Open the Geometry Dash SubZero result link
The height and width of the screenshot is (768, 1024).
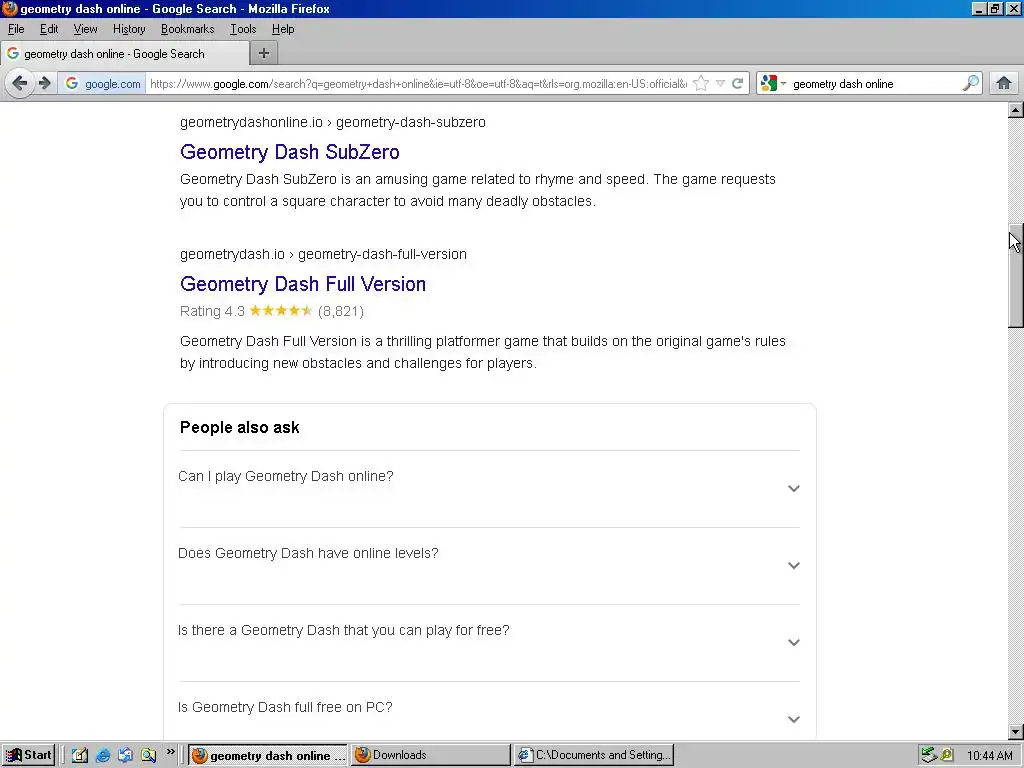point(290,152)
